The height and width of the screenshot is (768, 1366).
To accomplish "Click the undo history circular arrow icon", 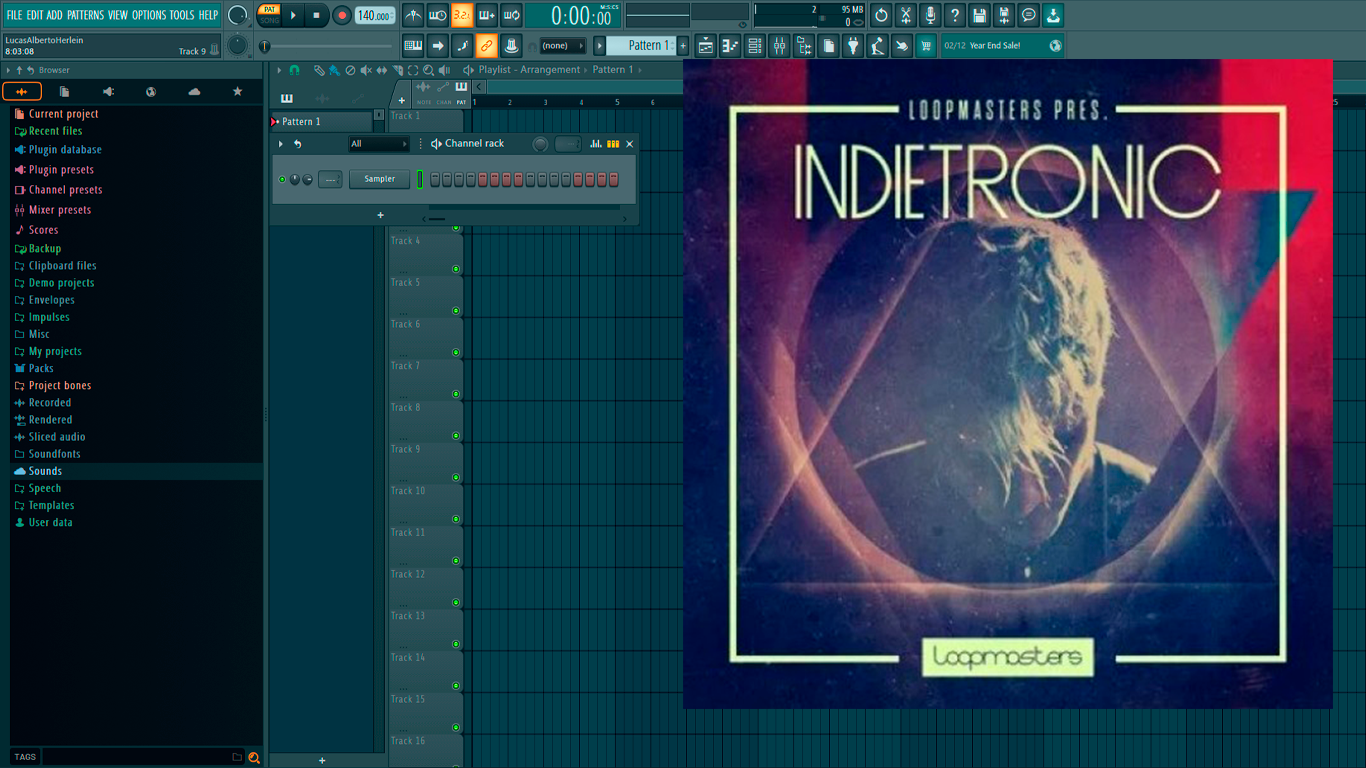I will click(881, 15).
